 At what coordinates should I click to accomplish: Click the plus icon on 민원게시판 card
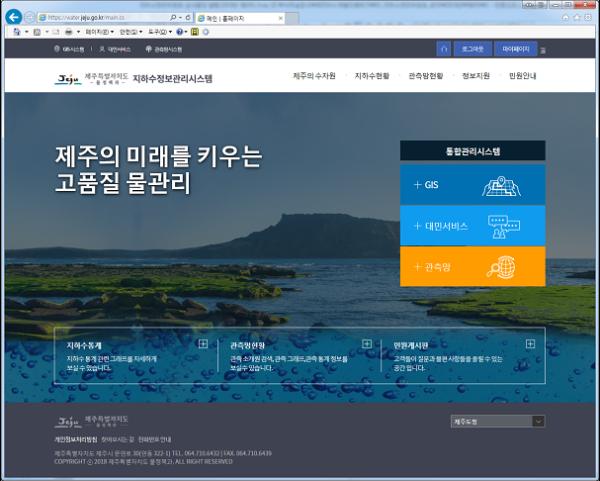[530, 344]
